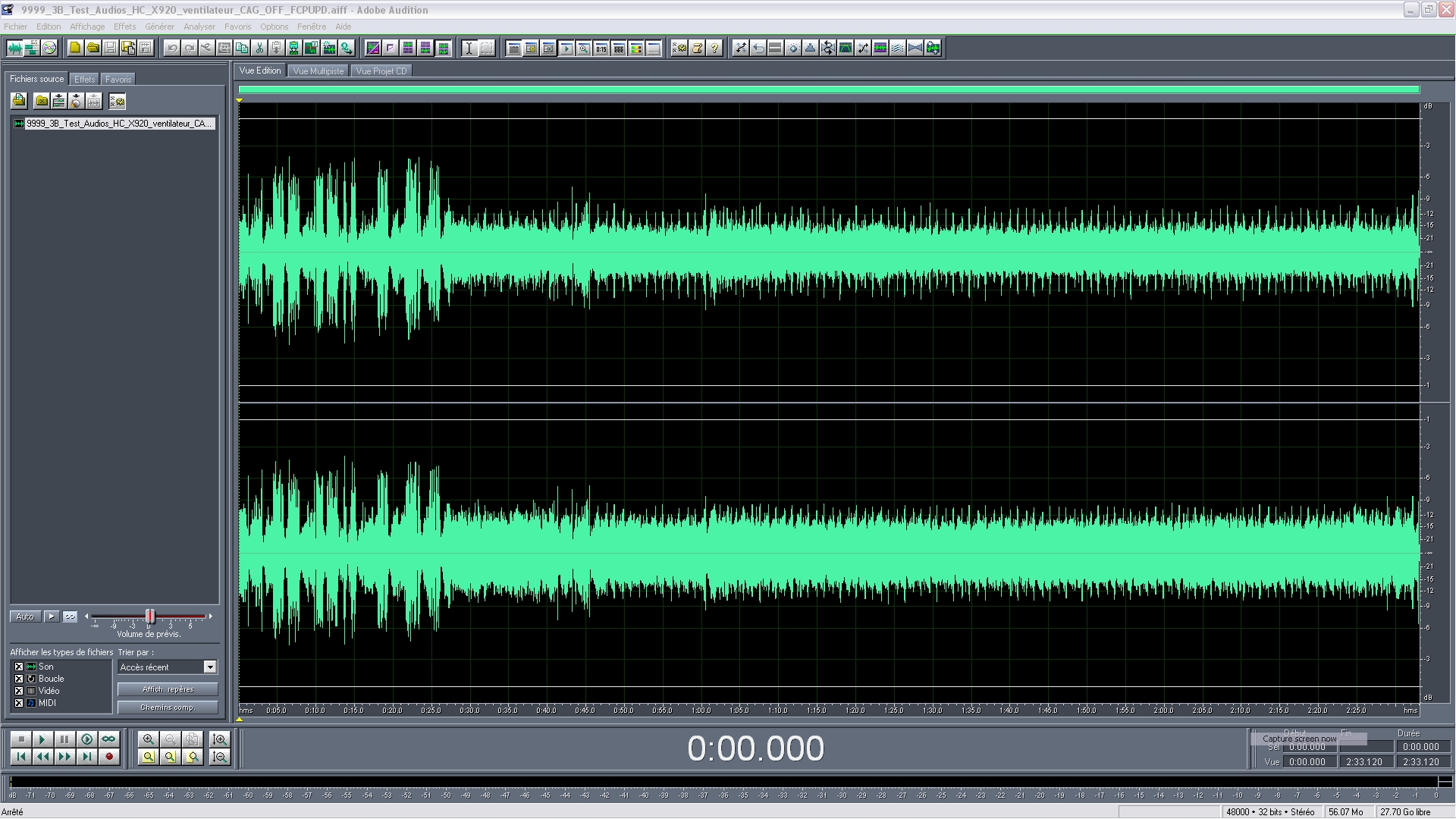Open the CD project view toolbar icon
1456x819 pixels.
pyautogui.click(x=49, y=48)
